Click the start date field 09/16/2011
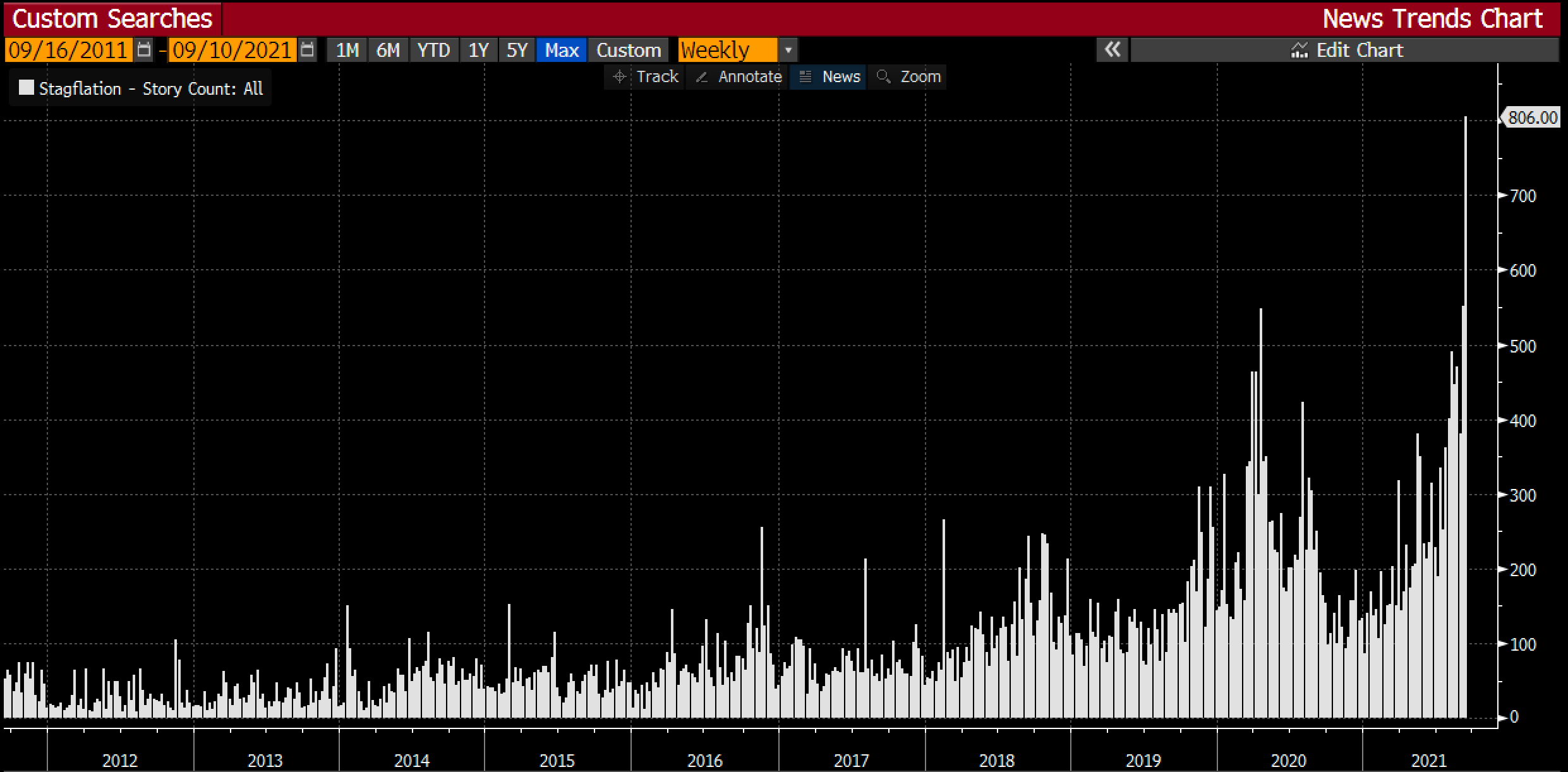 point(68,50)
